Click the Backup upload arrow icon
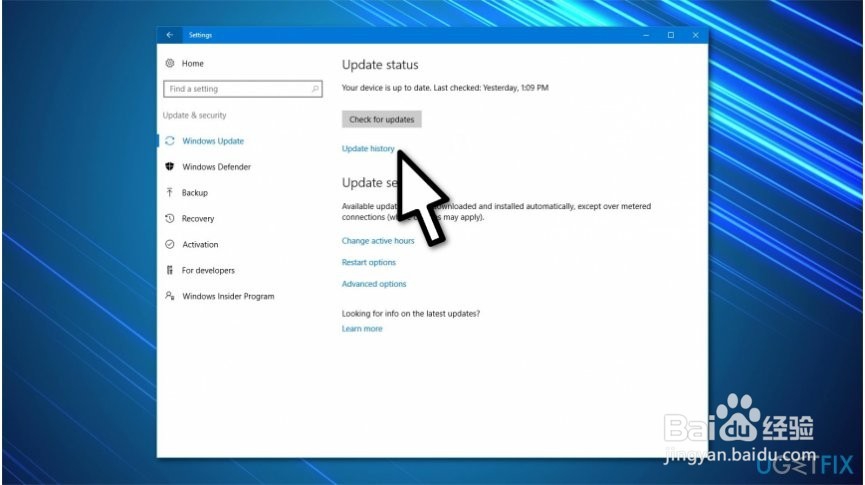This screenshot has width=865, height=485. coord(170,193)
